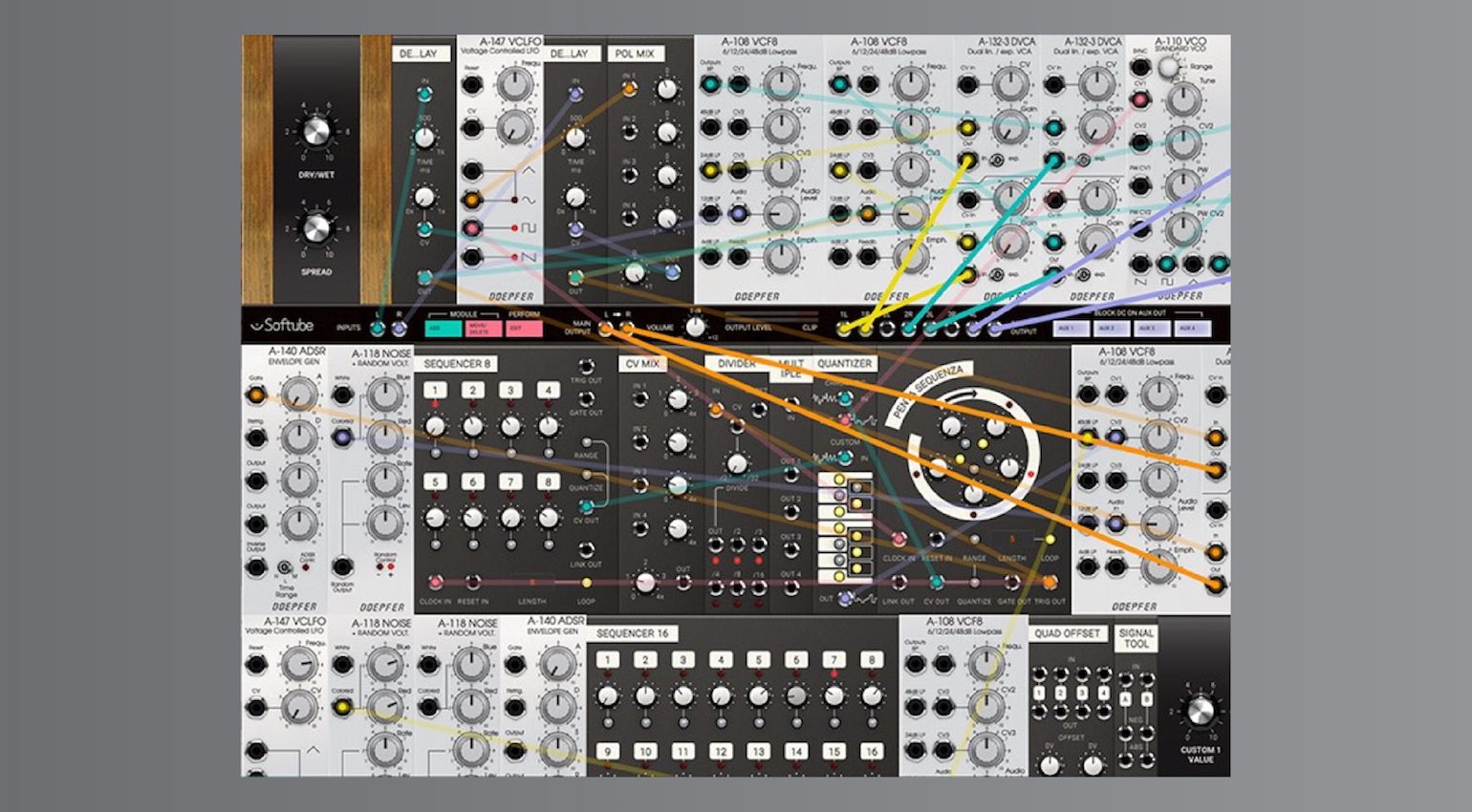Click the main VOLUME knob
Screen dimensions: 1472x812
click(695, 327)
